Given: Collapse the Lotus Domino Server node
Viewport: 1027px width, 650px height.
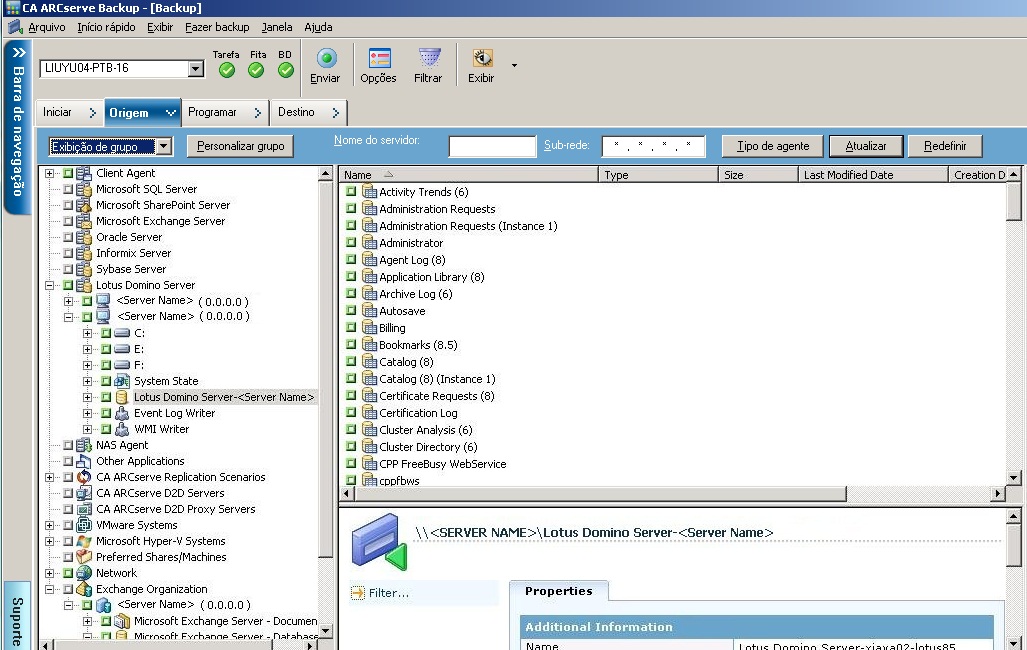Looking at the screenshot, I should click(49, 285).
